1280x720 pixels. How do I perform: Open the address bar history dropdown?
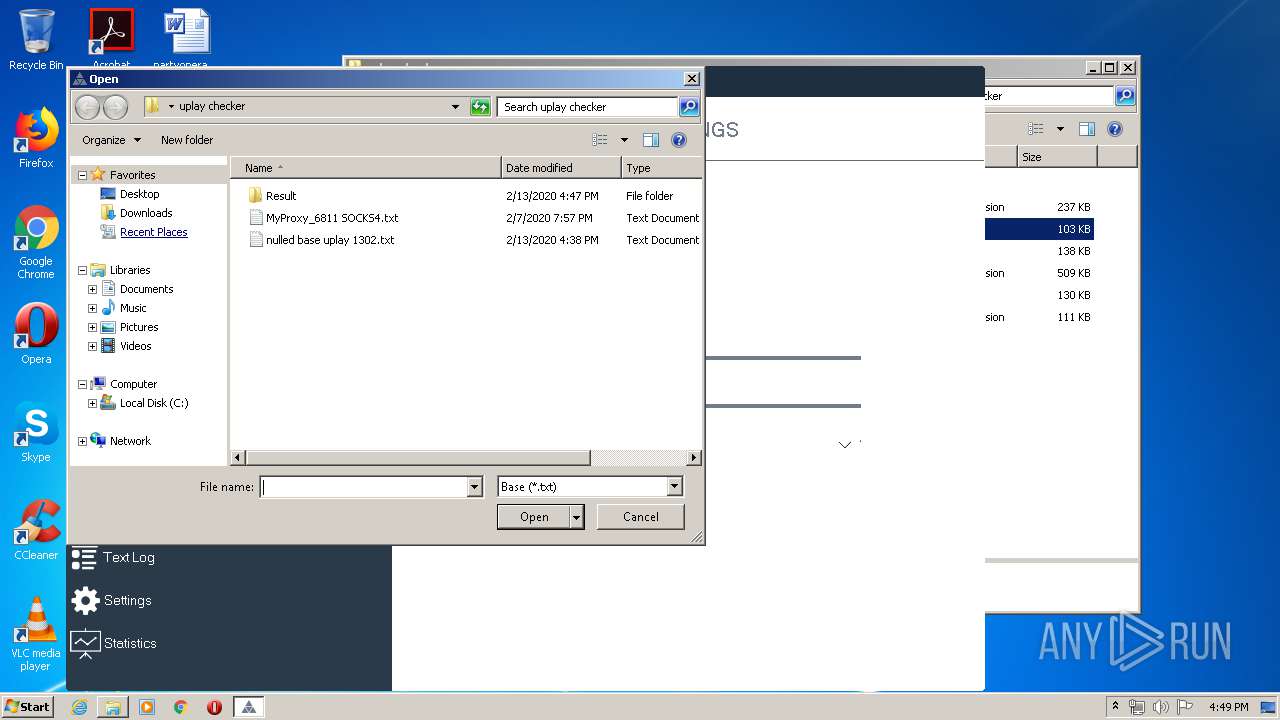[x=455, y=107]
